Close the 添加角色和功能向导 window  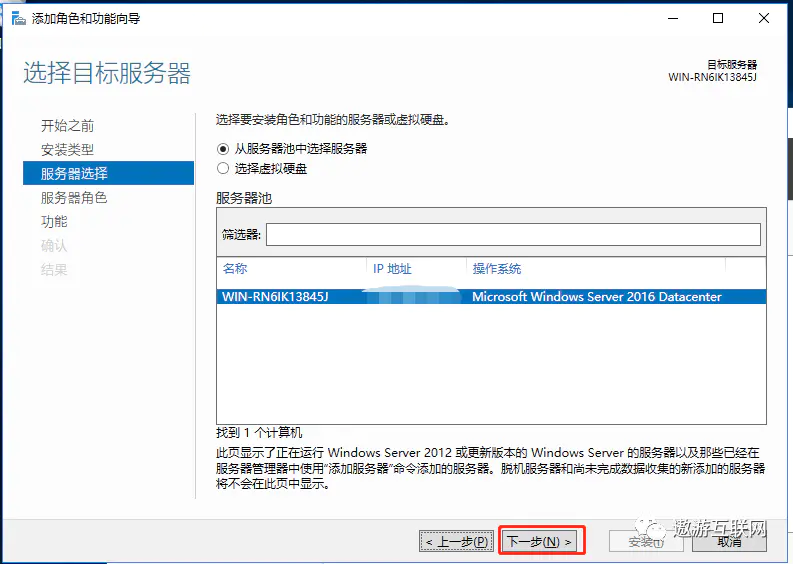point(764,18)
